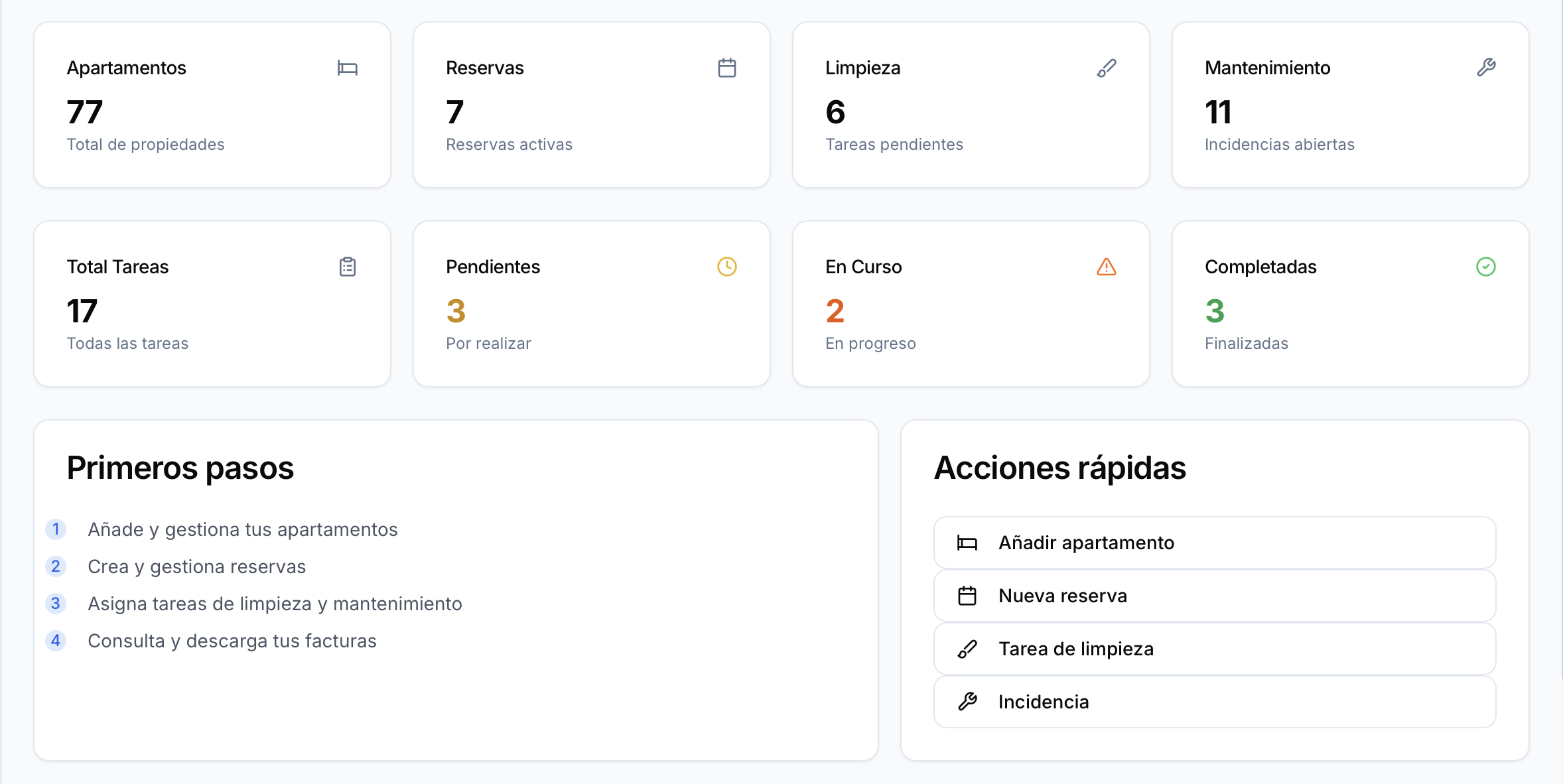Open the Reservas card title
The image size is (1563, 784).
(x=485, y=68)
